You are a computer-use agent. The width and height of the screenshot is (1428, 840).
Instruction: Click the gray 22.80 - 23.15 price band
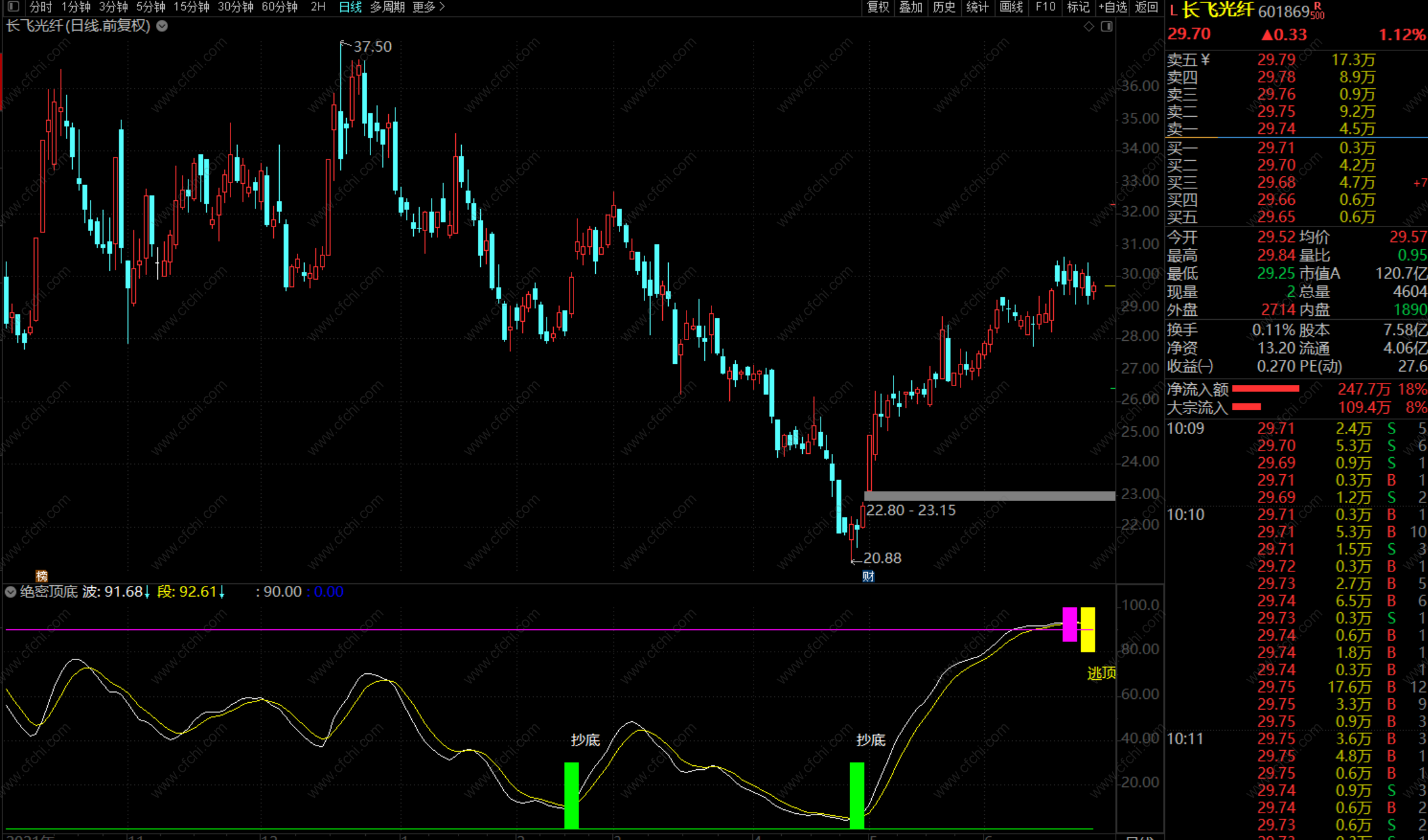(x=989, y=496)
